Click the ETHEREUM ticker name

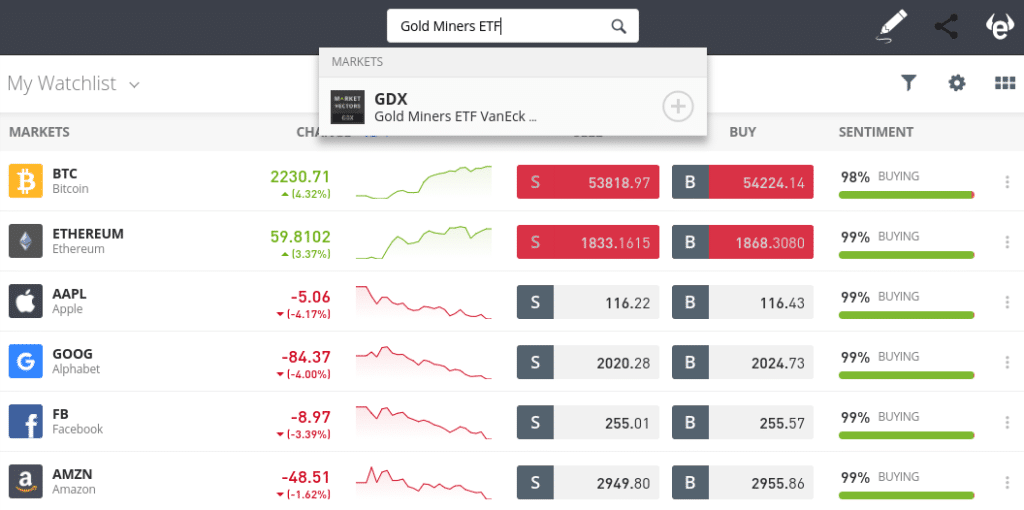(88, 234)
